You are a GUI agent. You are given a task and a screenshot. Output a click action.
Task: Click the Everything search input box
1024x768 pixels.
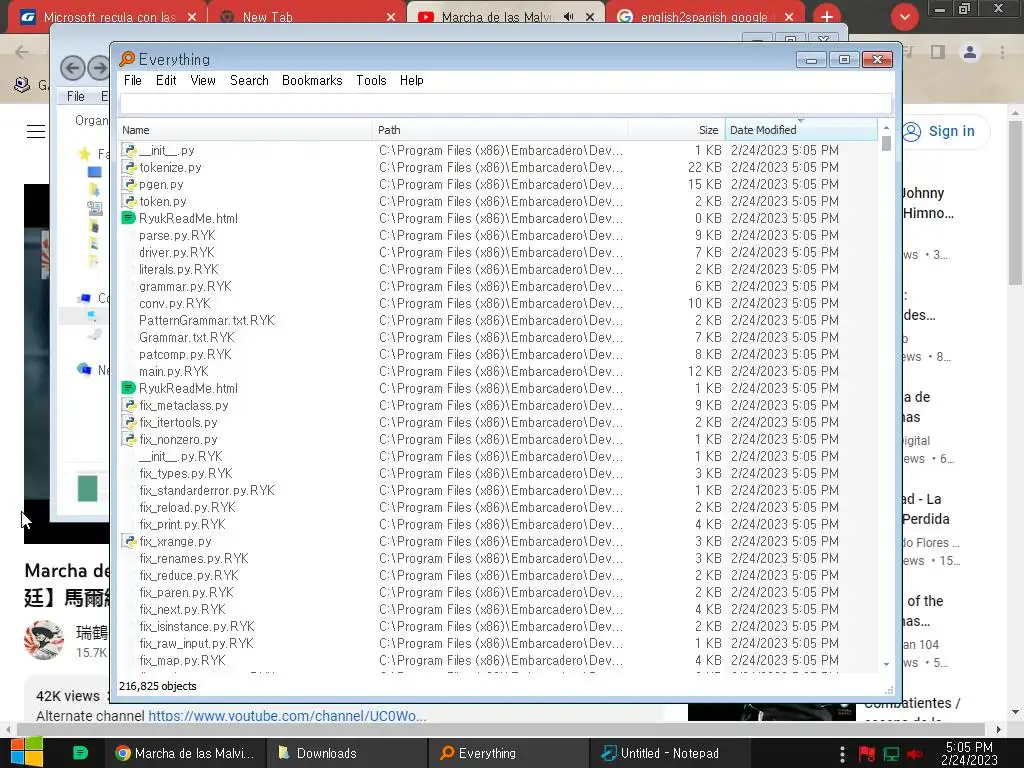pos(505,103)
